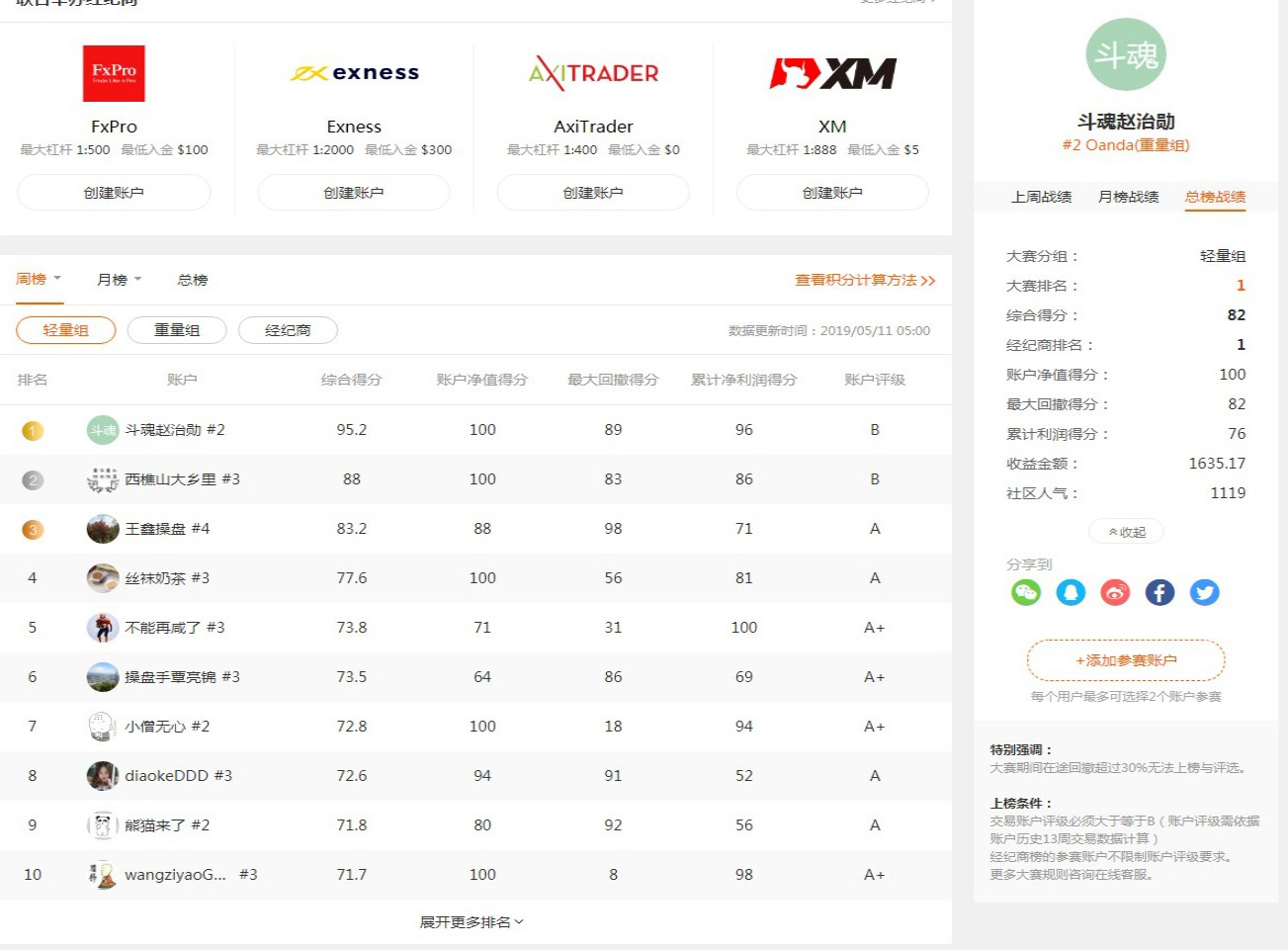
Task: Click 不能再咸了 #3 account name
Action: [x=175, y=628]
